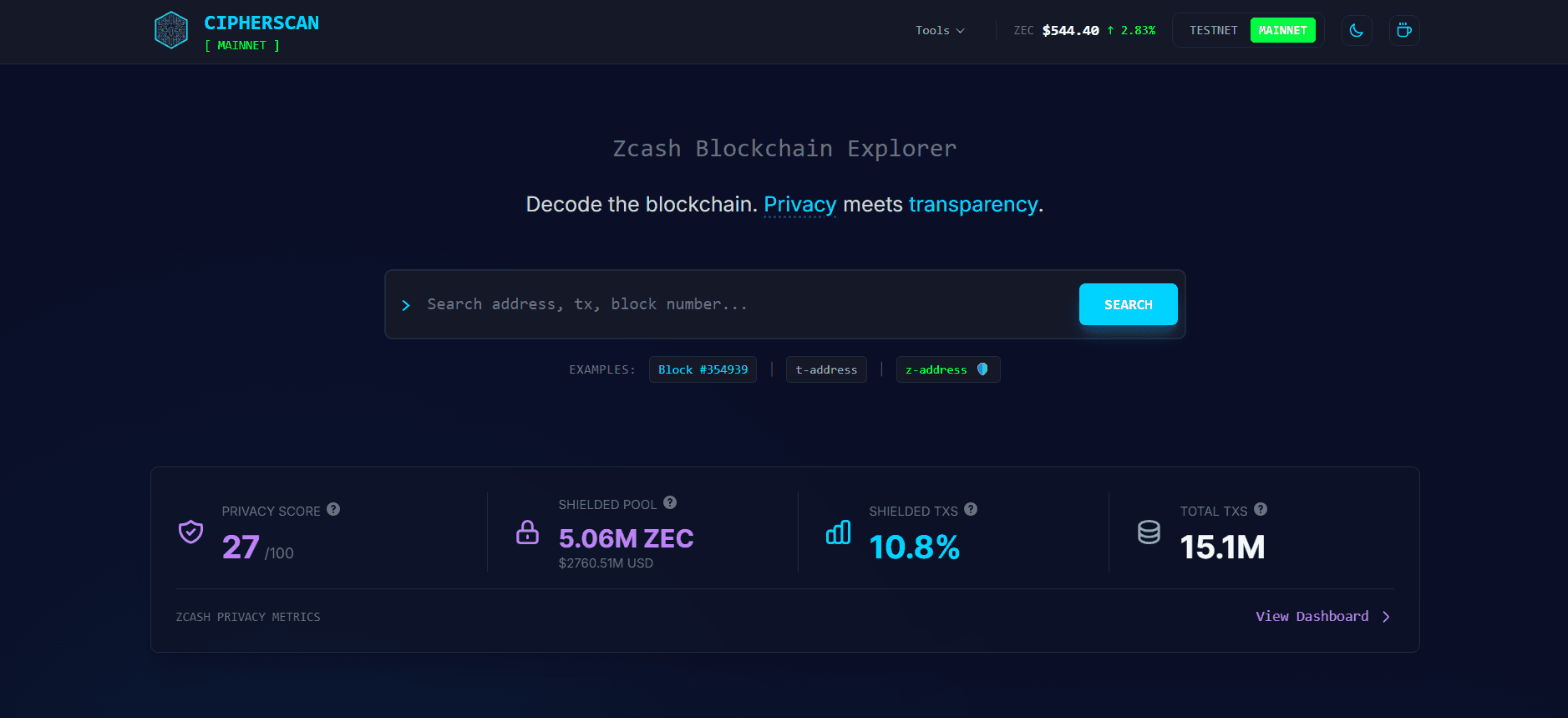Open View Dashboard via the chevron arrow
1568x718 pixels.
tap(1386, 617)
